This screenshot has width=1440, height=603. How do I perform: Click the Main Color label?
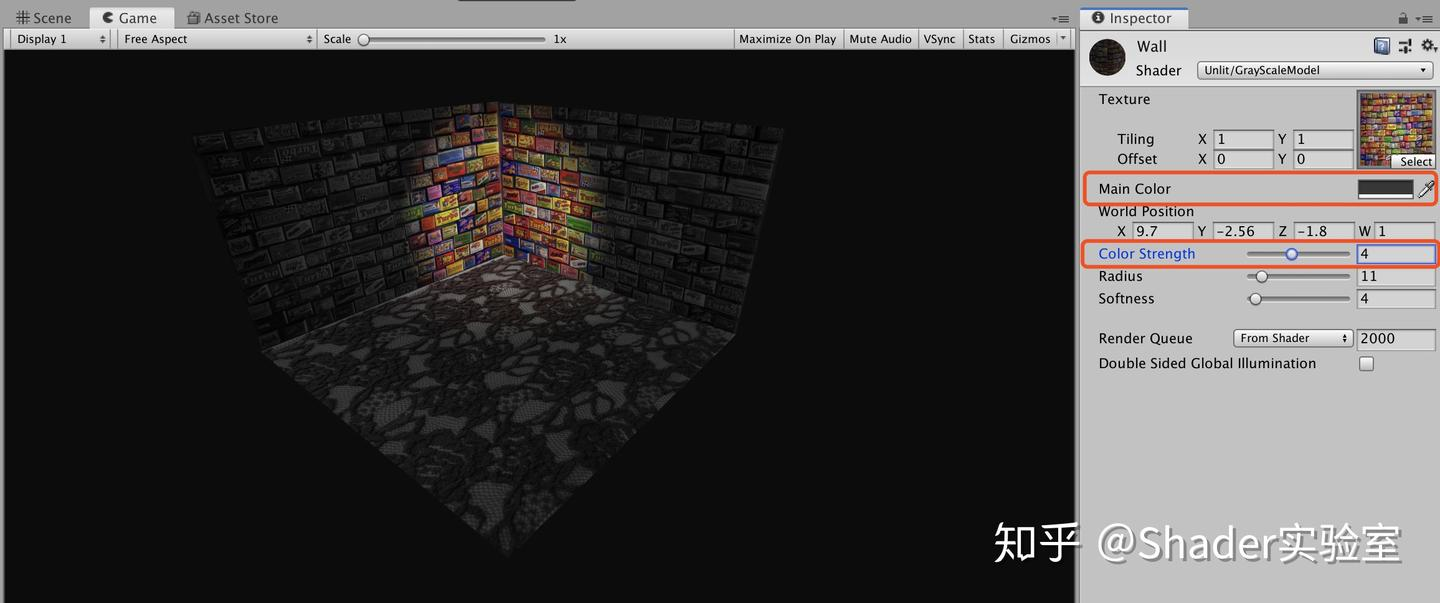click(x=1134, y=188)
